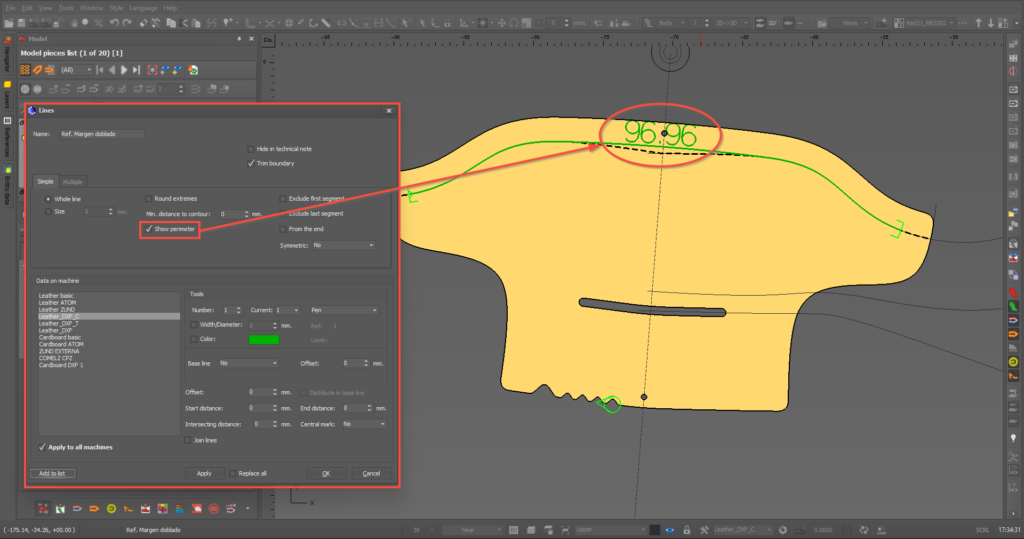The width and height of the screenshot is (1024, 539).
Task: Uncheck the Show perimeter checkbox
Action: point(149,229)
